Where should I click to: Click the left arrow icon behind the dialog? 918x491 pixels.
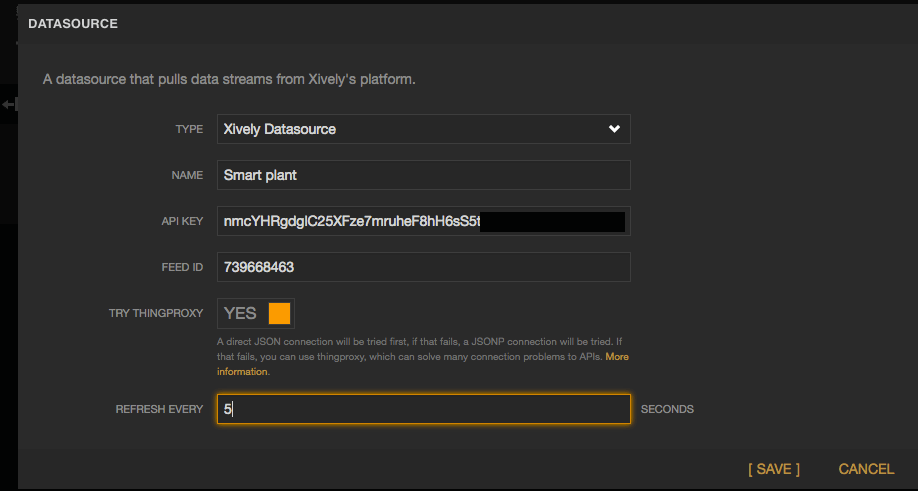[8, 104]
